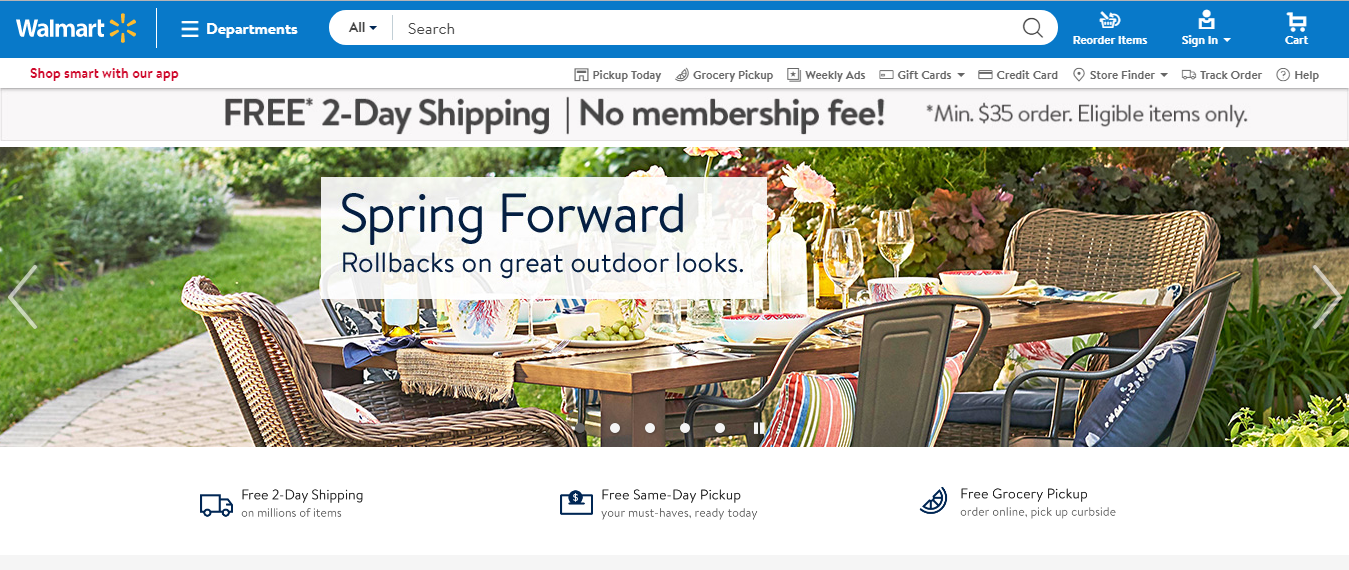Advance to next carousel slide arrow
This screenshot has width=1349, height=570.
[1327, 297]
